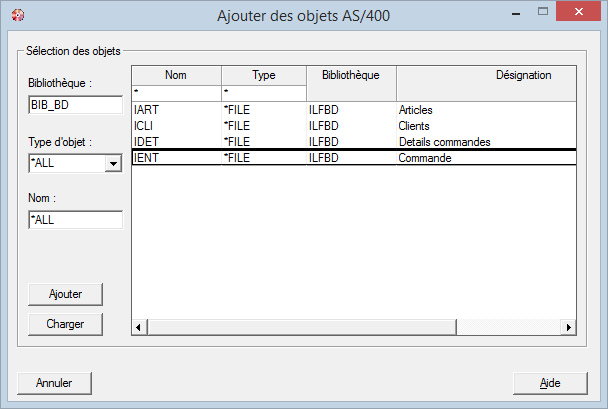Sort by the Nom column header

[x=176, y=75]
